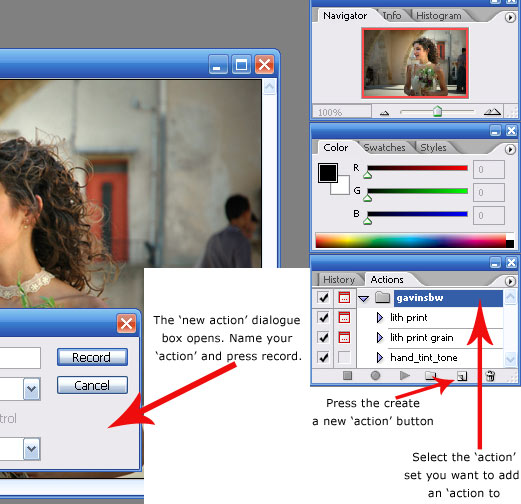
Task: Close the new action dialog
Action: [126, 323]
